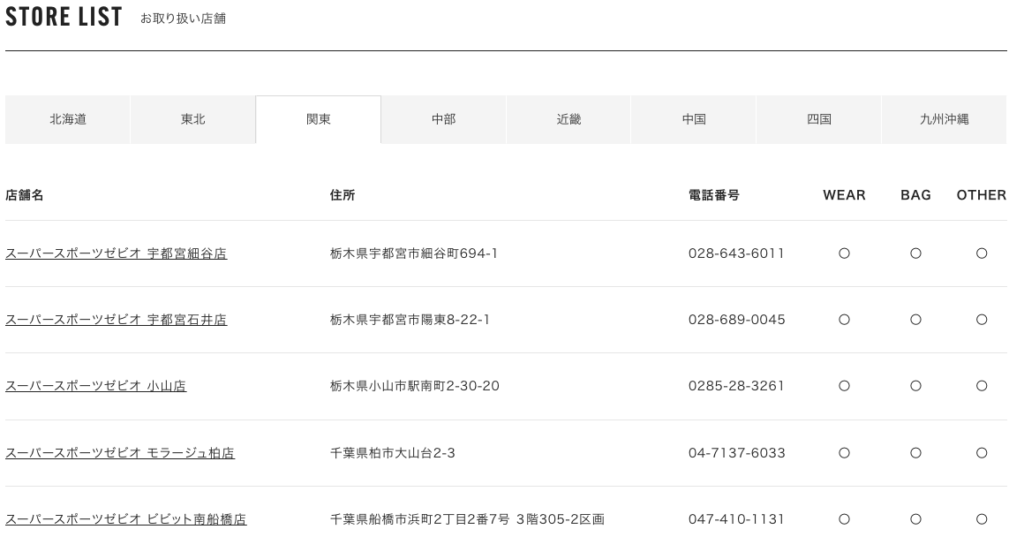The height and width of the screenshot is (552, 1024).
Task: Click OTHER circle mark for 宇都宮石井店
Action: pos(982,320)
